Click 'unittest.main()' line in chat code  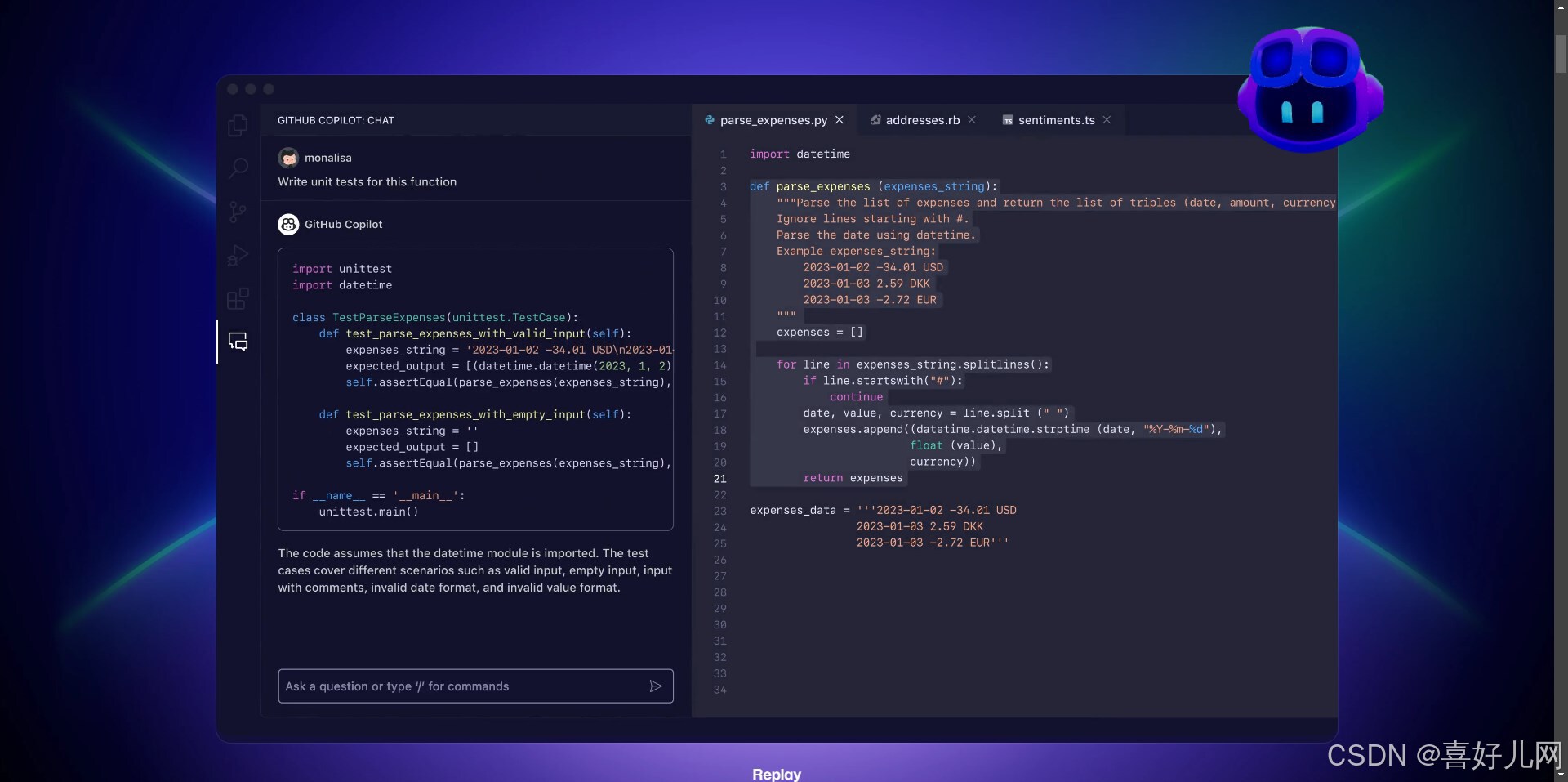click(x=368, y=512)
